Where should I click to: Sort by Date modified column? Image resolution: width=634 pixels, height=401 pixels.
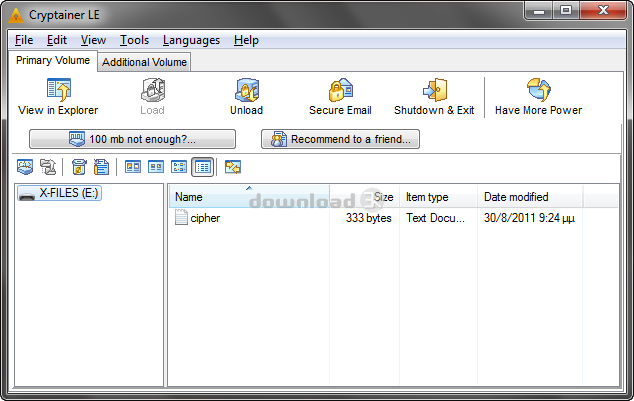click(x=530, y=197)
